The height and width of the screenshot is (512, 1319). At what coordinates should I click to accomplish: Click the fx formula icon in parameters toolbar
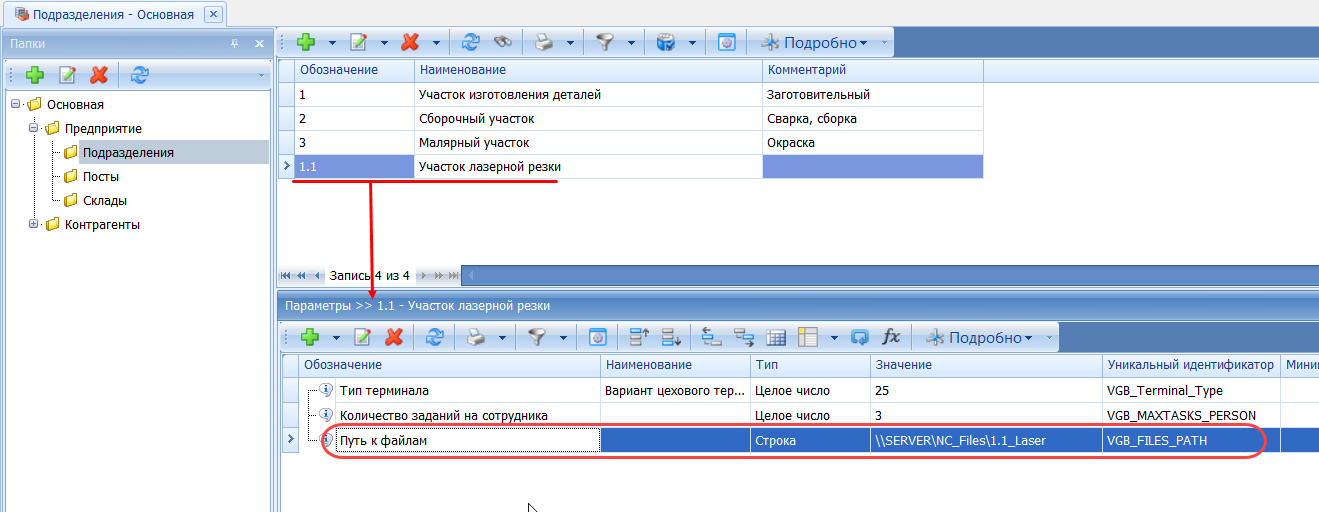891,338
